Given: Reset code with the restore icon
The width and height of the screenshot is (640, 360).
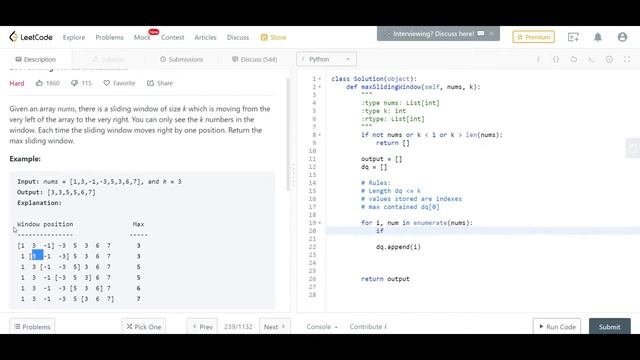Looking at the screenshot, I should (x=573, y=59).
